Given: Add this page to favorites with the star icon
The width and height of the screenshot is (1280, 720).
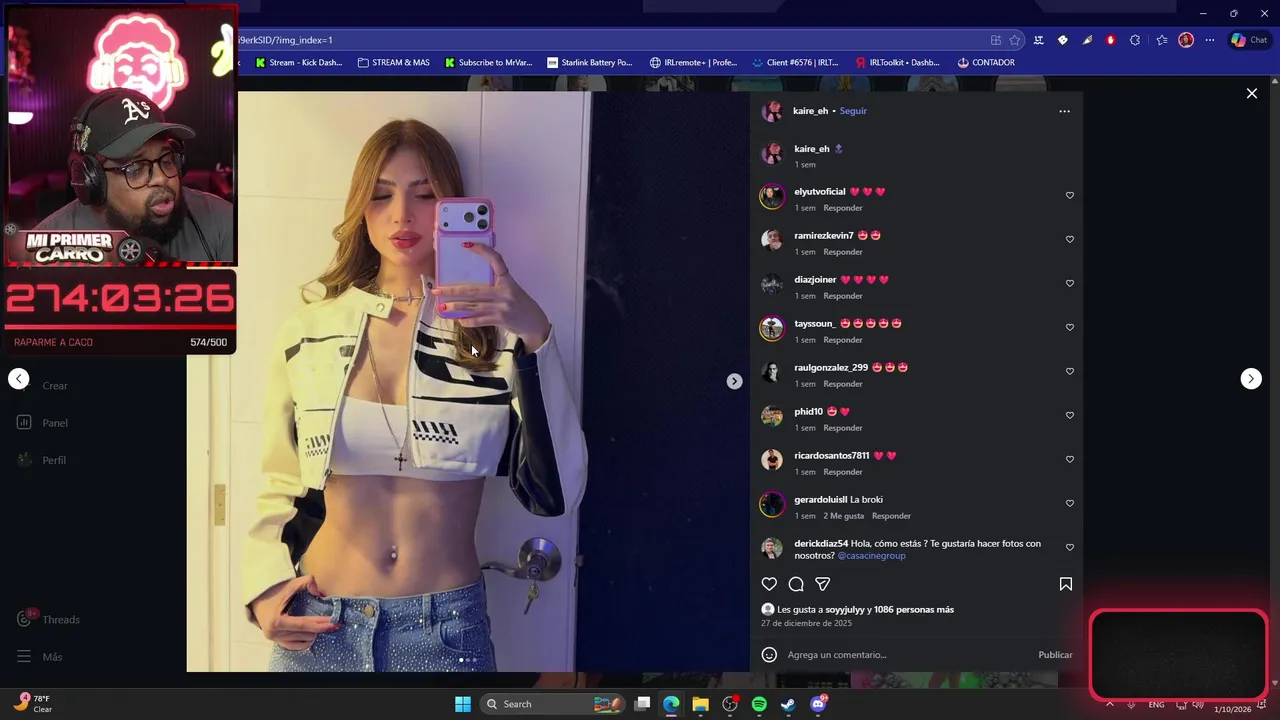Looking at the screenshot, I should click(1014, 40).
